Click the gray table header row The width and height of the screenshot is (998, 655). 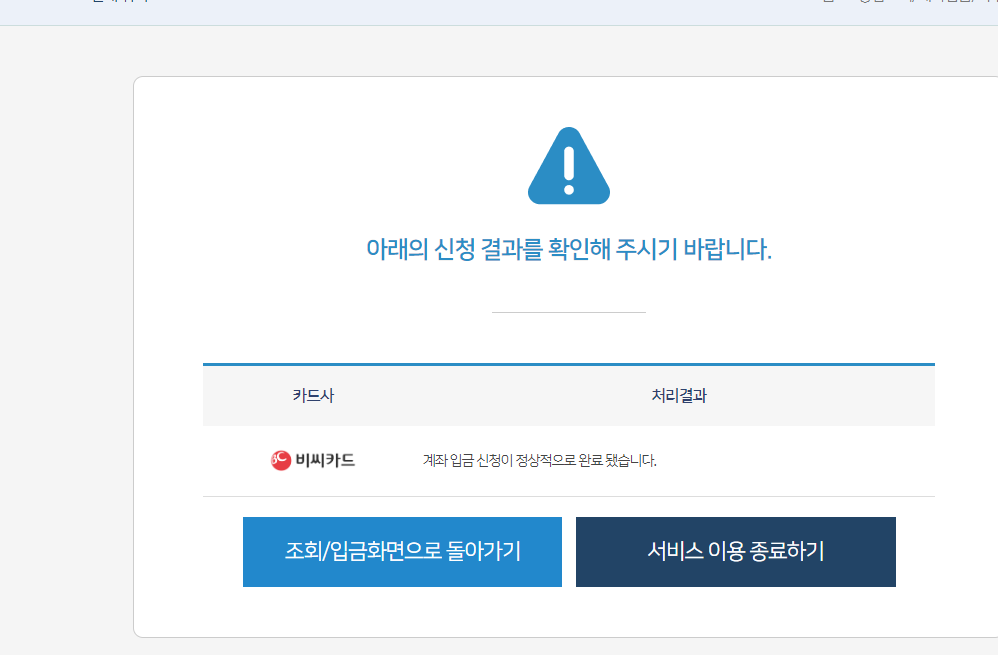coord(569,395)
